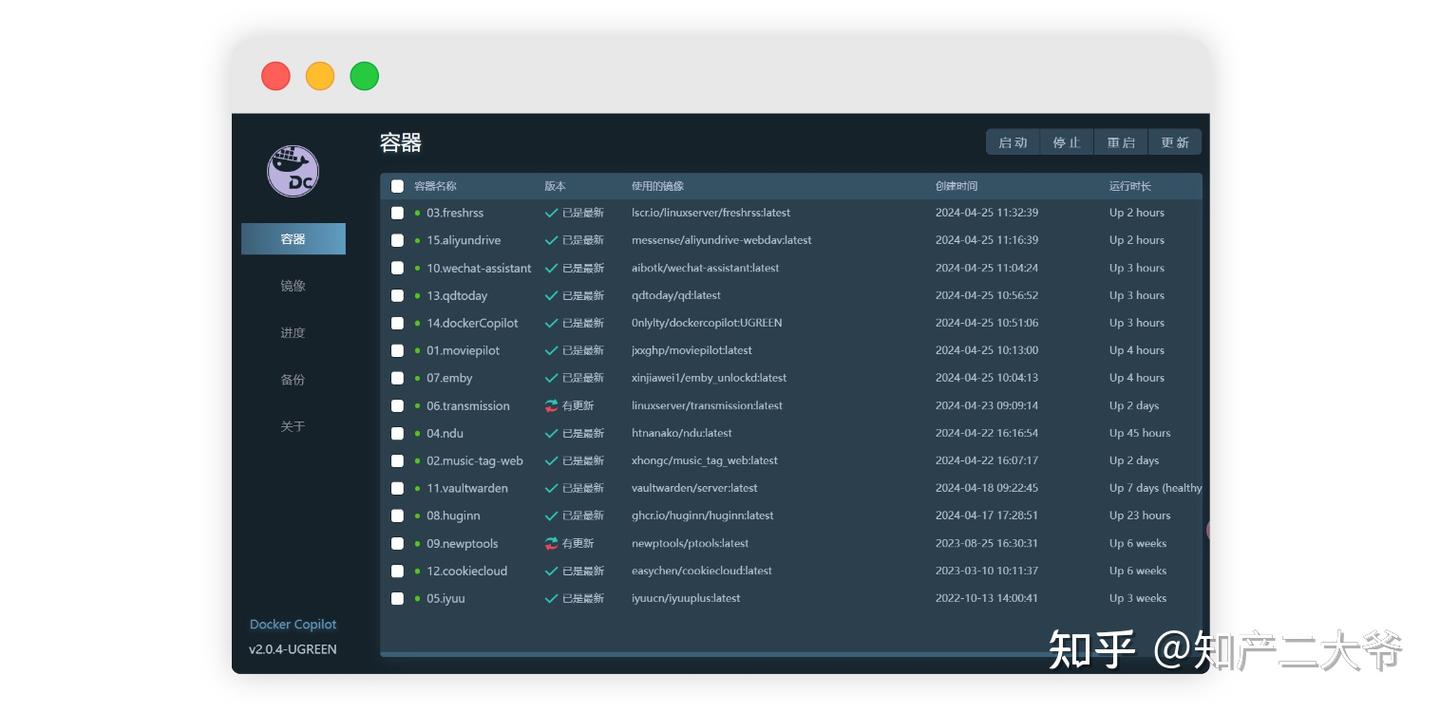This screenshot has width=1440, height=712.
Task: Click the 有更新 update icon for 06.transmission
Action: pyautogui.click(x=550, y=405)
